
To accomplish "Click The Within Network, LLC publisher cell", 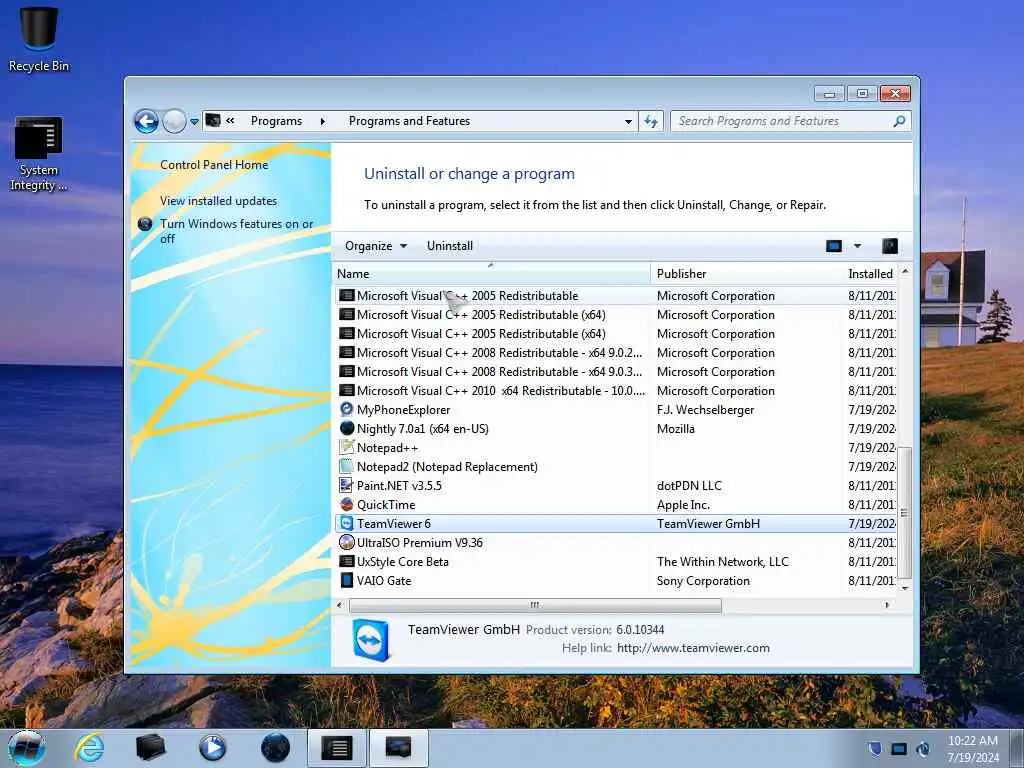I will click(x=723, y=561).
